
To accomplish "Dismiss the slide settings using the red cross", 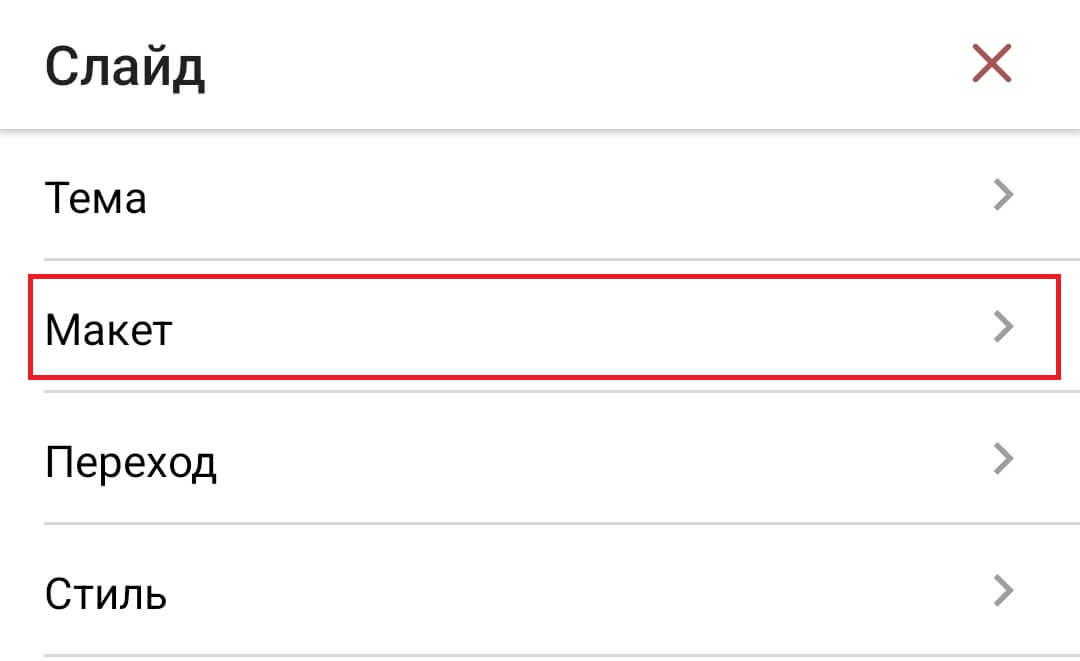I will (992, 65).
